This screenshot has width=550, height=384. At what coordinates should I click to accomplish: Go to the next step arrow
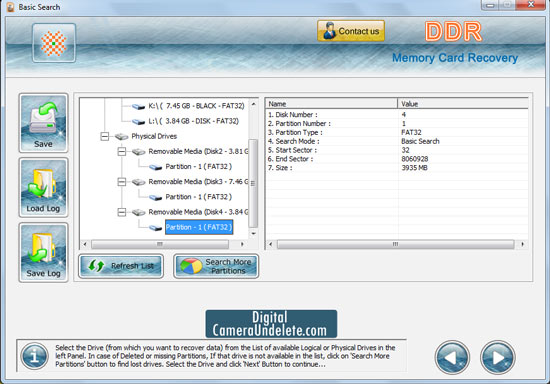497,357
